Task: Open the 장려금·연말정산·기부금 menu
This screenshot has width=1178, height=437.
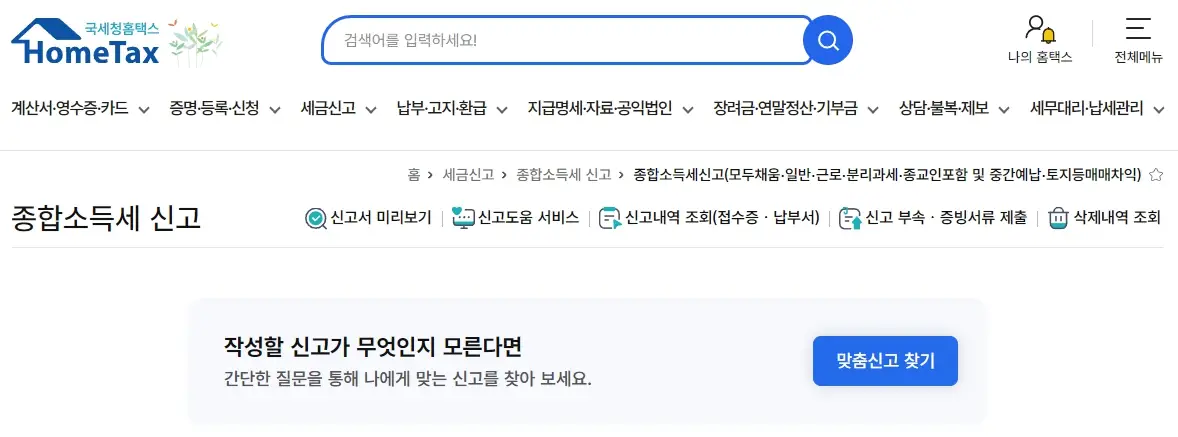Action: 786,109
